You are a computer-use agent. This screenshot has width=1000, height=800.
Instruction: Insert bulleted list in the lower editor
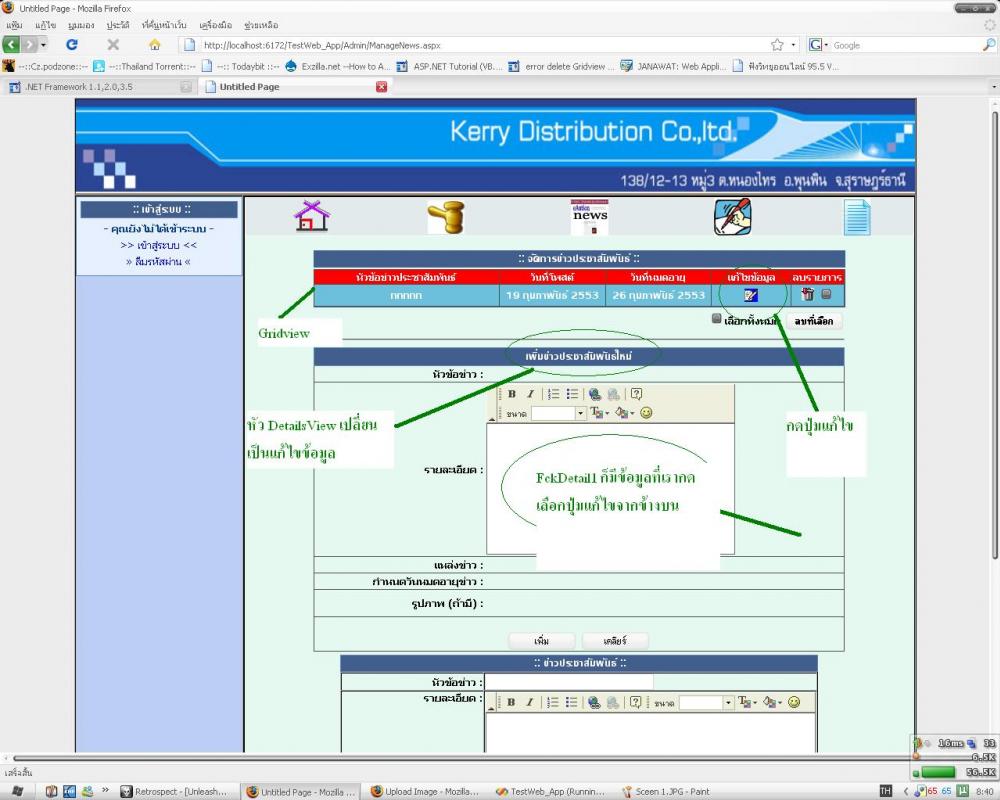coord(571,702)
